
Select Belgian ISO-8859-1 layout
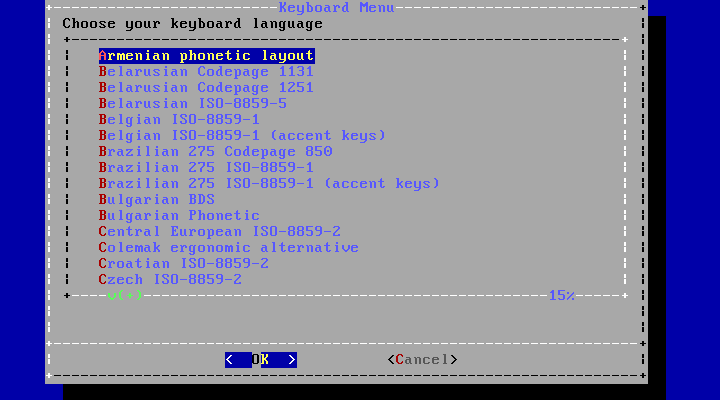[x=178, y=120]
